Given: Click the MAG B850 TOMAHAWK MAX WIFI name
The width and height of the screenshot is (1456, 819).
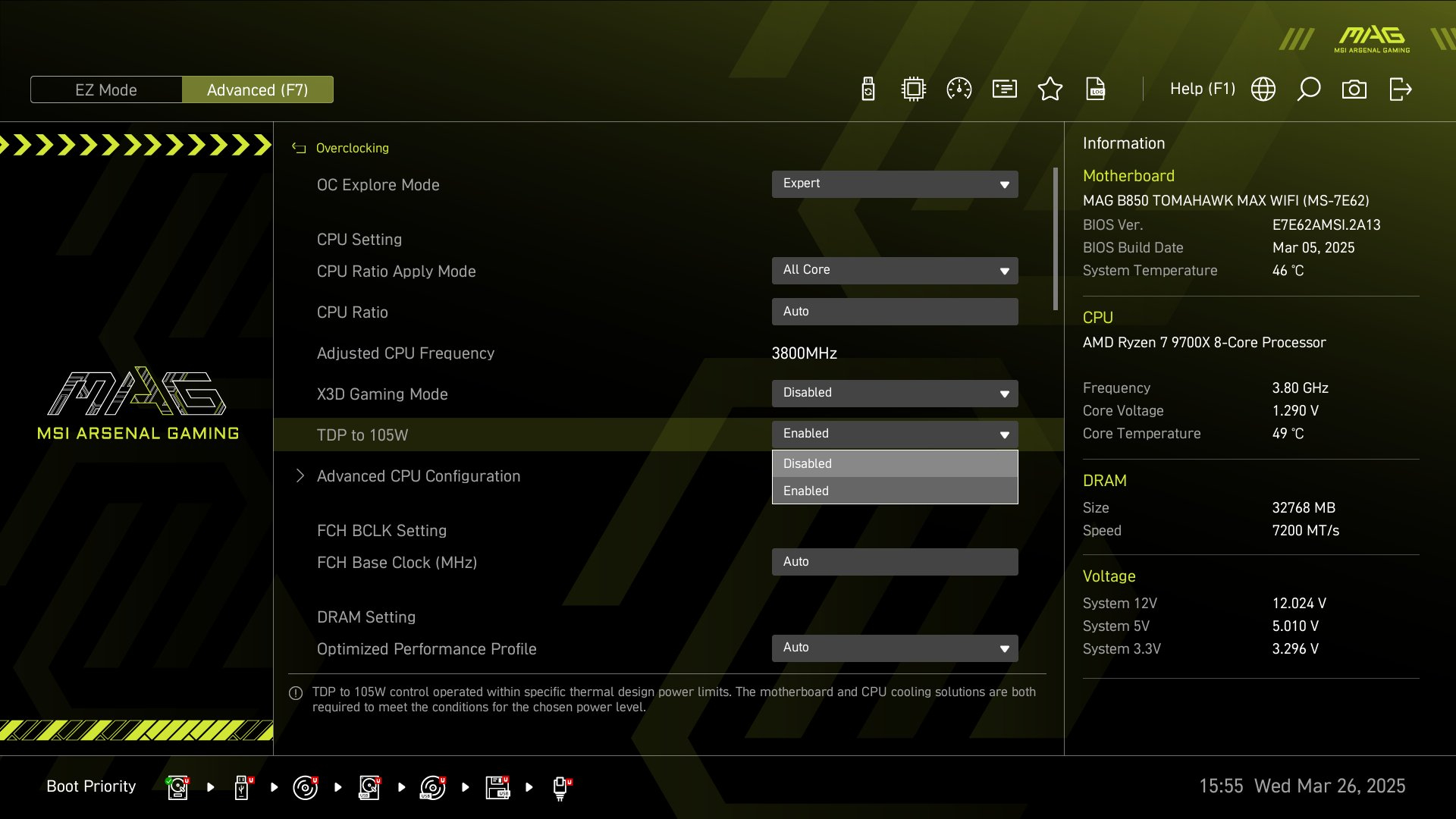Looking at the screenshot, I should [x=1226, y=201].
